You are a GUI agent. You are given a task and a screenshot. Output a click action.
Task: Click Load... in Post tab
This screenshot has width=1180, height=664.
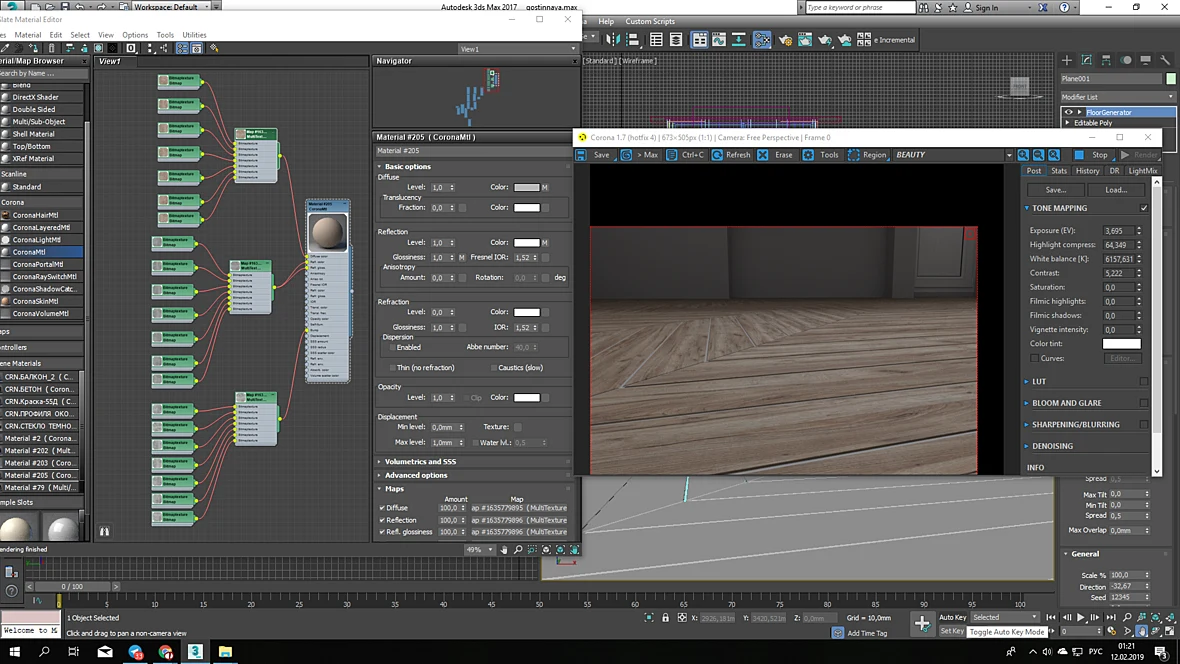coord(1116,190)
